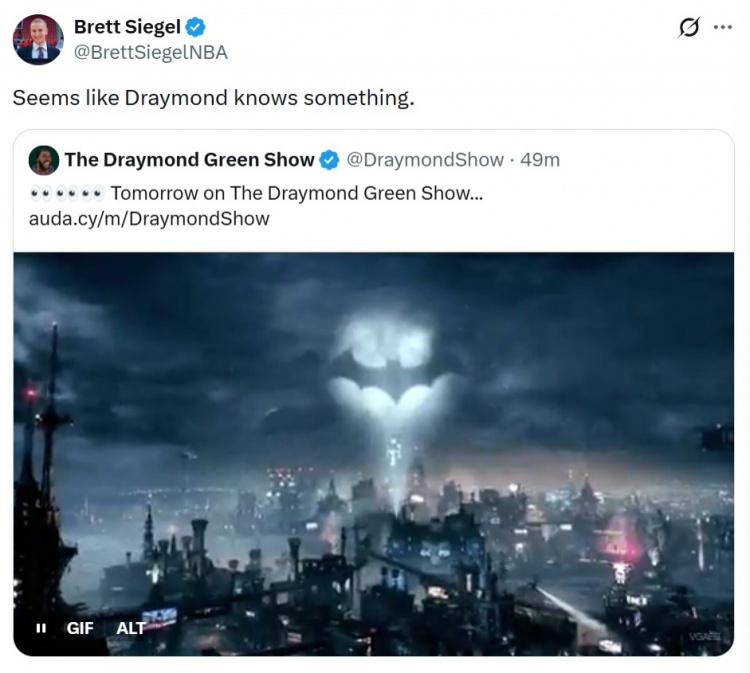
Task: Click the @DraymondShow handle
Action: [425, 160]
